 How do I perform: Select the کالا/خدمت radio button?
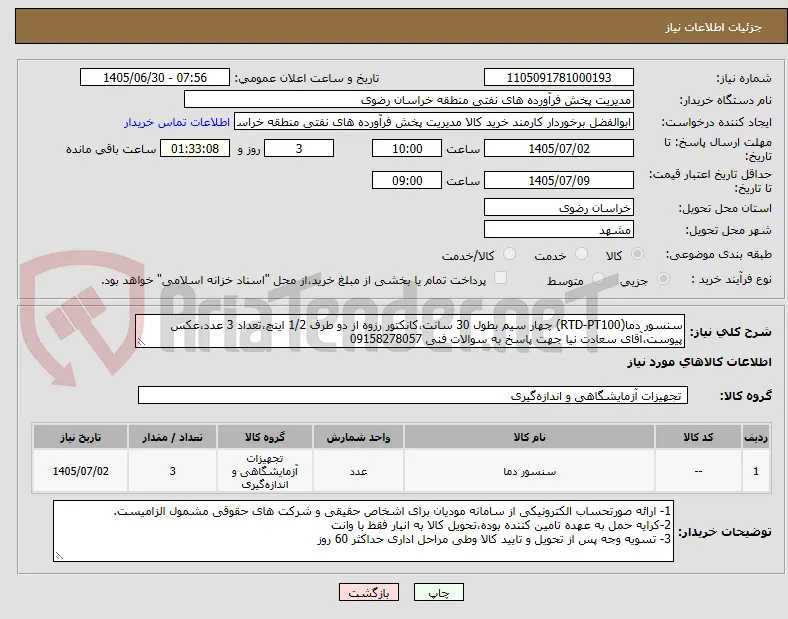(x=509, y=254)
